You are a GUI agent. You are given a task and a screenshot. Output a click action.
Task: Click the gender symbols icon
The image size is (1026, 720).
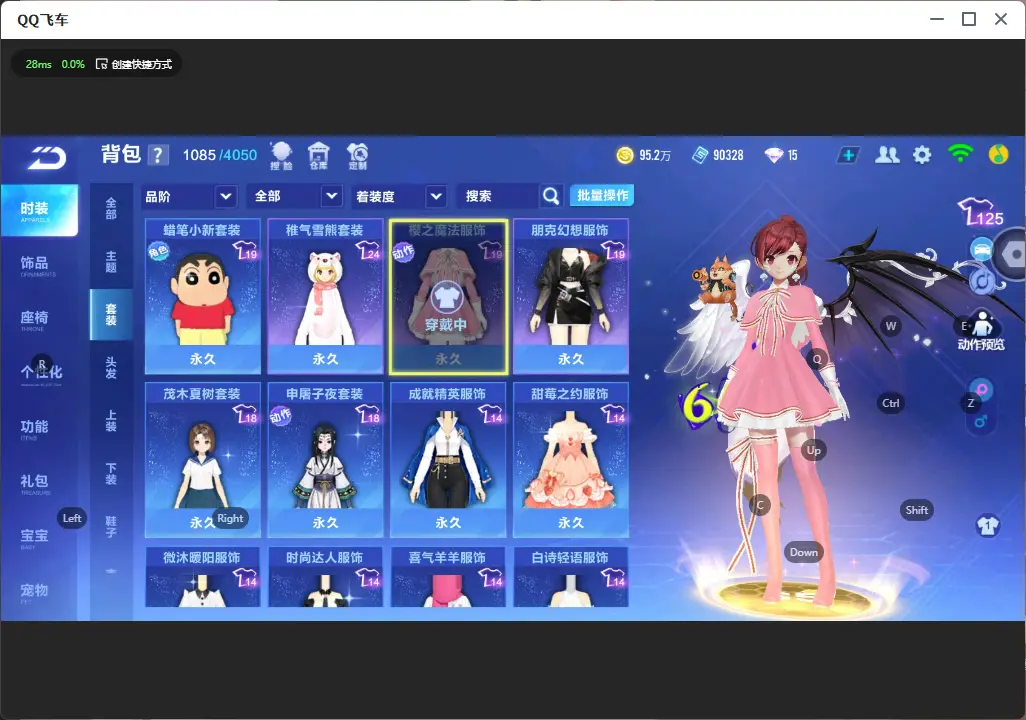pos(981,406)
